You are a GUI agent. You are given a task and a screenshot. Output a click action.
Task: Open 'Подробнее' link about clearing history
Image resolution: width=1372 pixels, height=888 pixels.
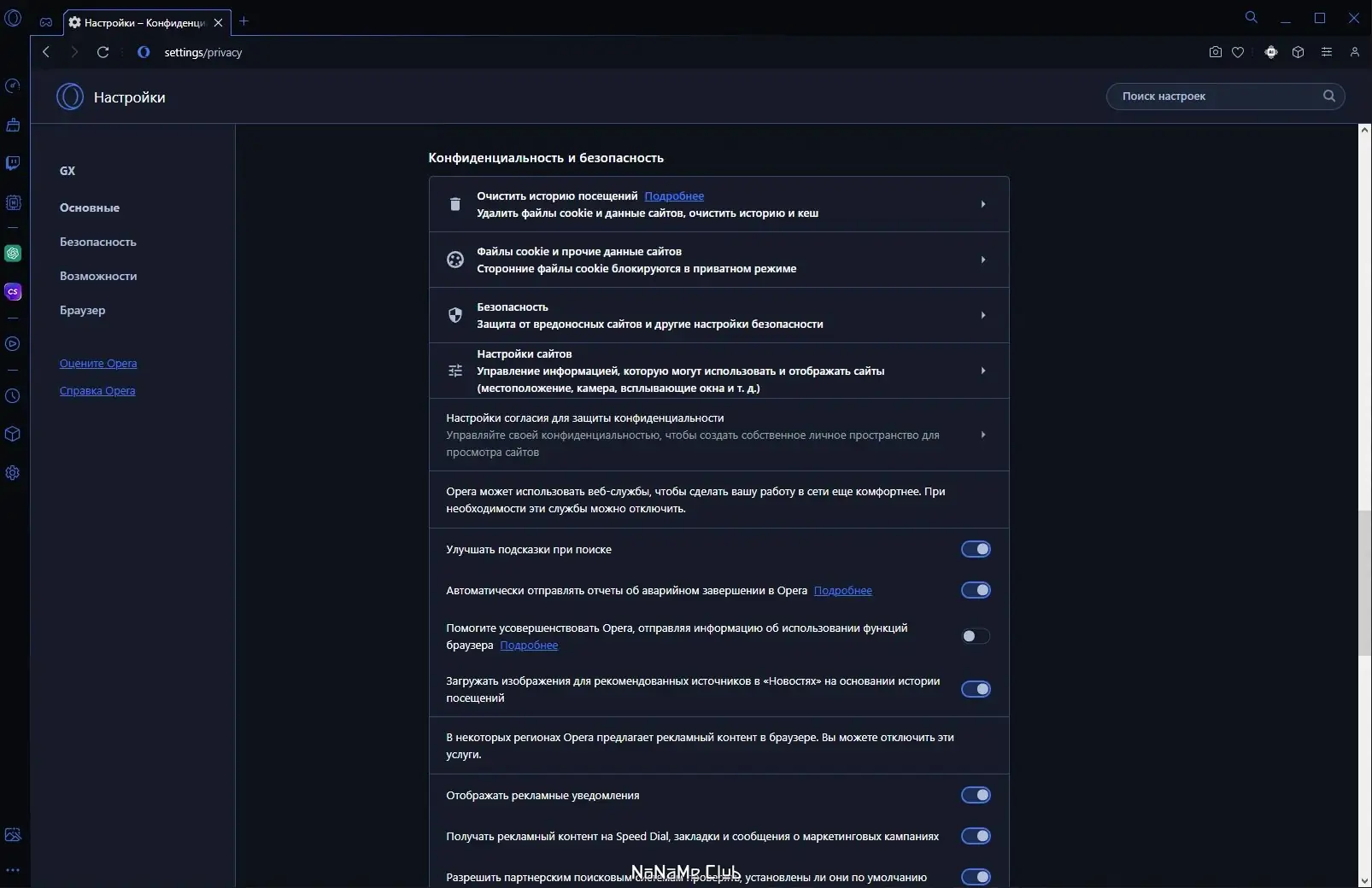pos(674,196)
